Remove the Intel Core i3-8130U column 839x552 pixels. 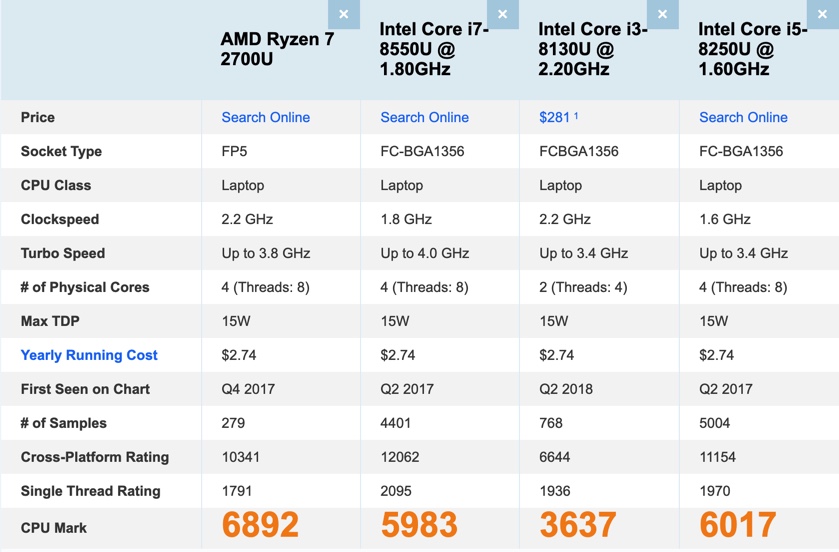pyautogui.click(x=661, y=14)
